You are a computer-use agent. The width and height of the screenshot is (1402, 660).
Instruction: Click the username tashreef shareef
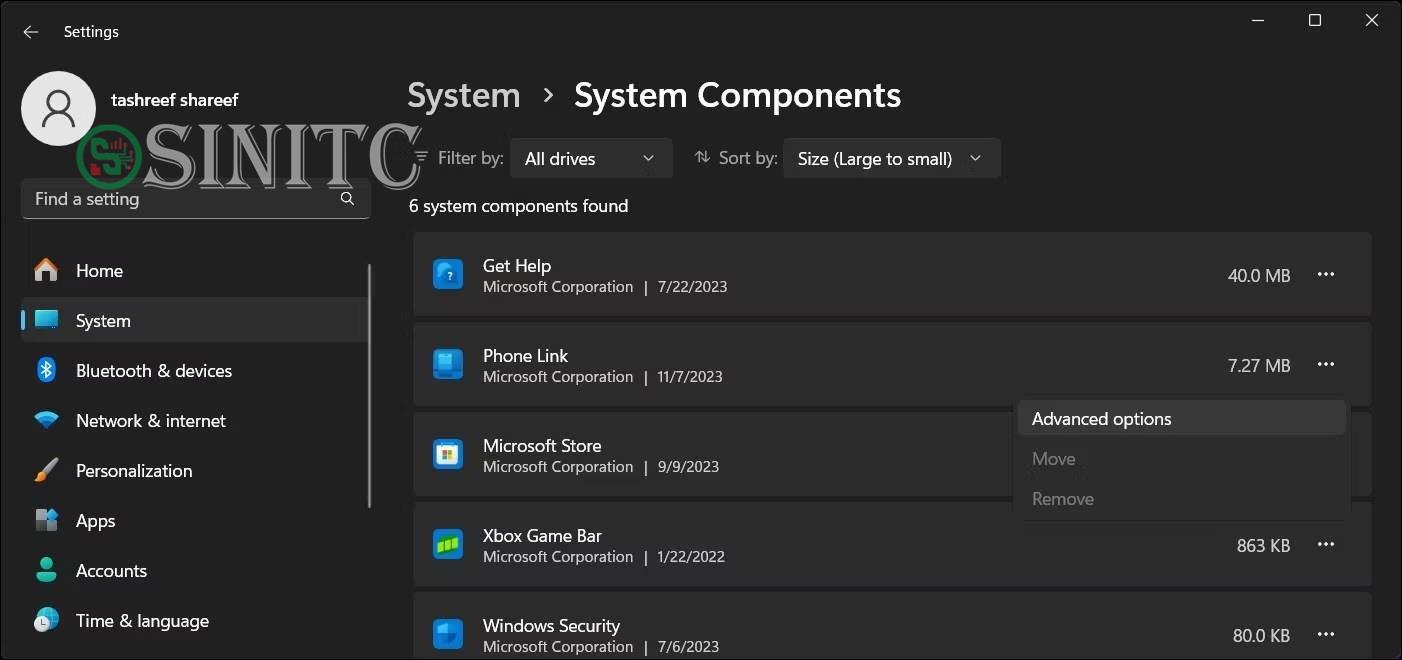pos(175,100)
